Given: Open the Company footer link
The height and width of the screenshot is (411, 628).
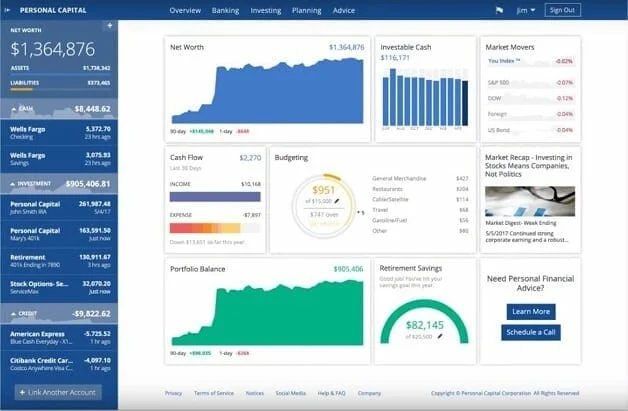Looking at the screenshot, I should pyautogui.click(x=369, y=393).
